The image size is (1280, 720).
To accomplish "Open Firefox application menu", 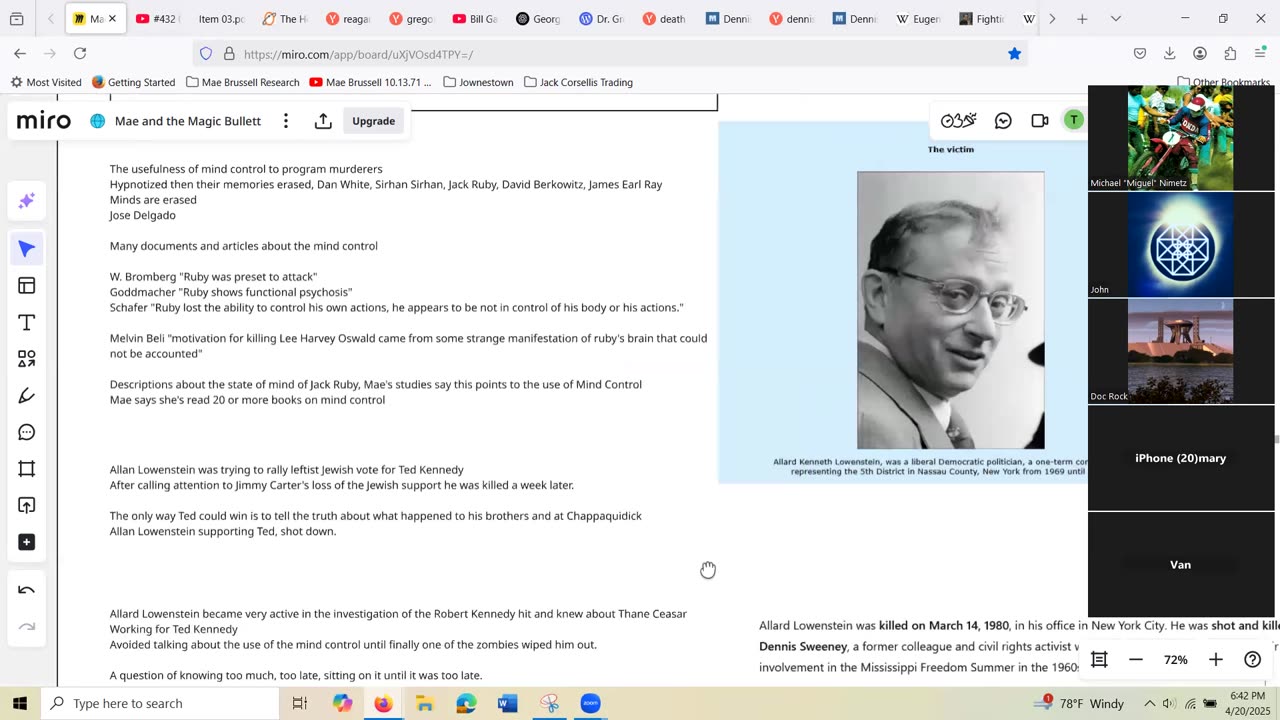I will tap(1260, 54).
